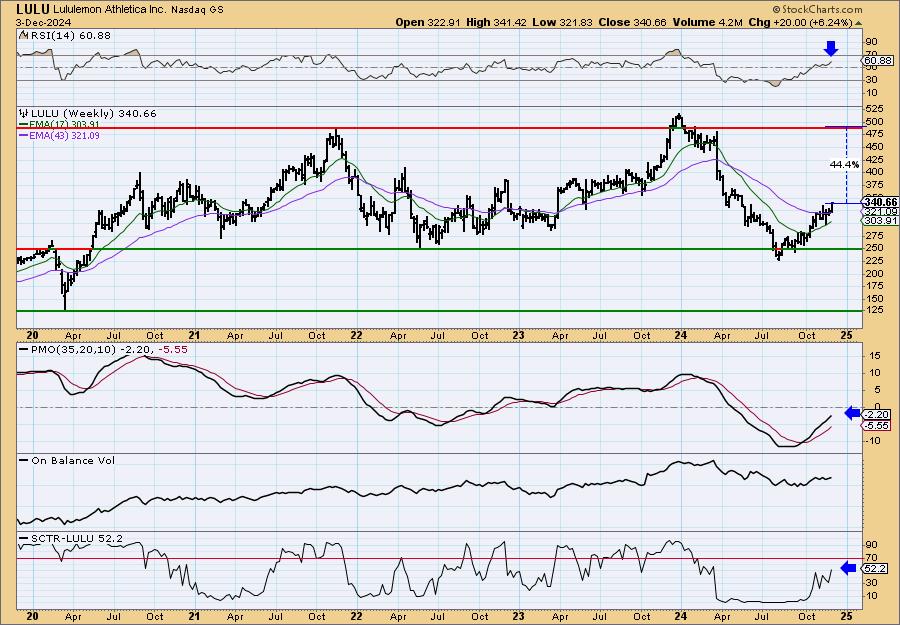
Task: Click the 3-Dec-2024 chart date
Action: pyautogui.click(x=44, y=22)
